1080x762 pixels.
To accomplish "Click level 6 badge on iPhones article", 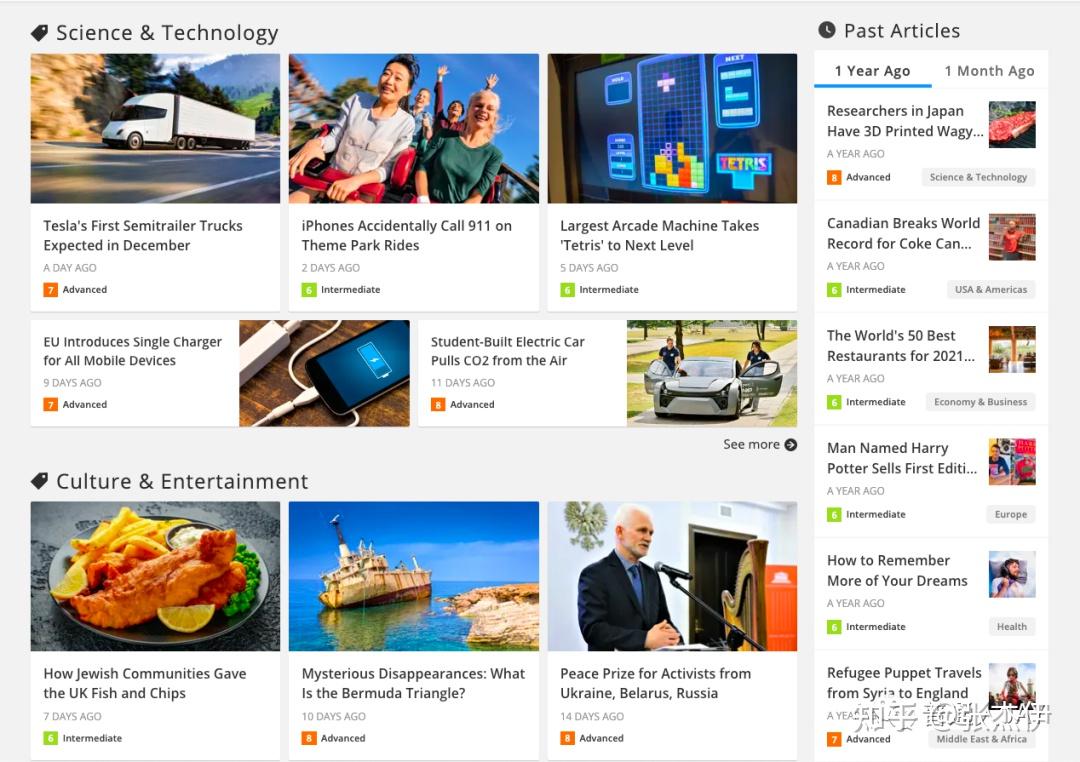I will click(x=309, y=289).
